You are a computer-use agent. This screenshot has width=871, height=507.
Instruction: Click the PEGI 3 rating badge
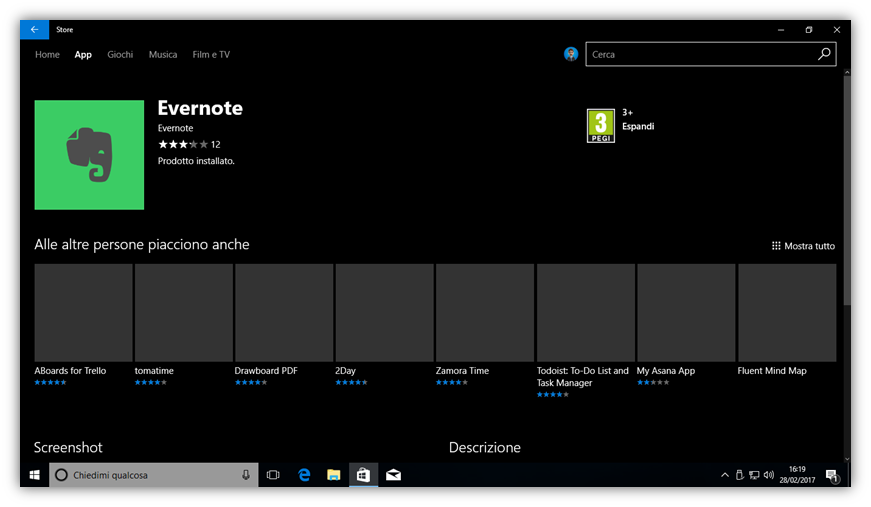(600, 126)
